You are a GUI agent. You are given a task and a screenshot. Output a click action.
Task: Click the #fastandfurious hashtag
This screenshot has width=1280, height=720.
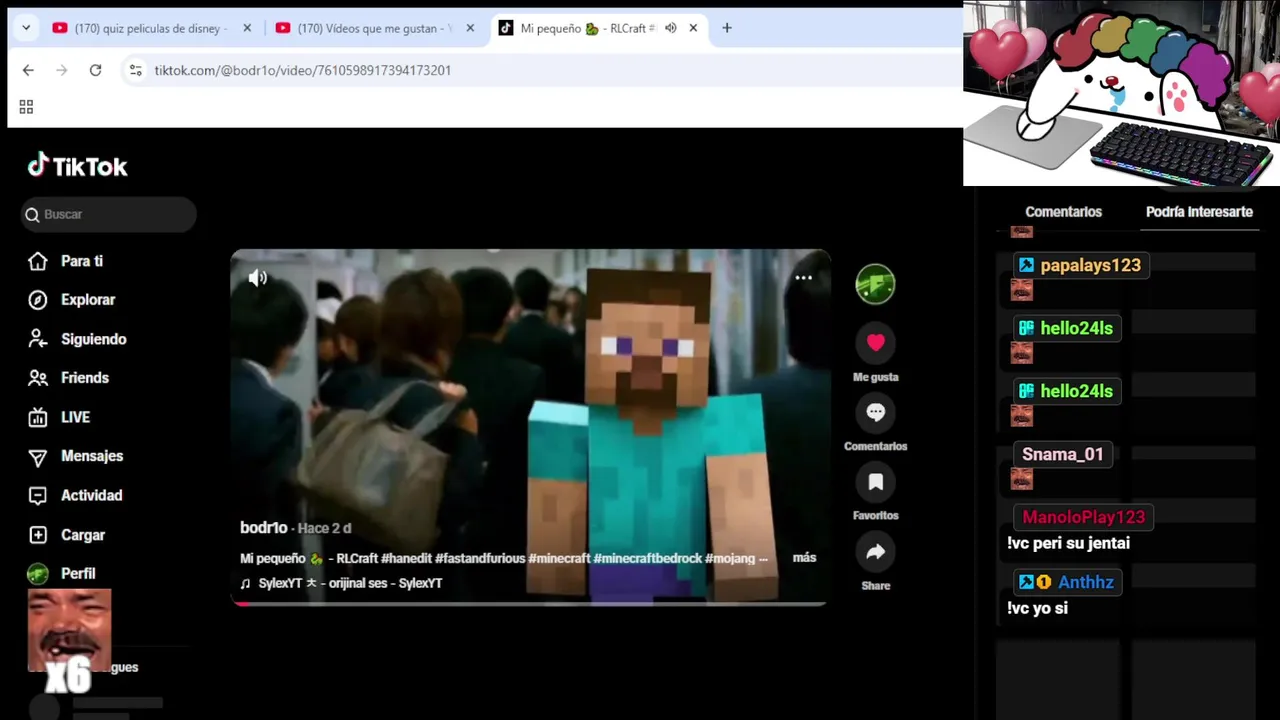[476, 558]
